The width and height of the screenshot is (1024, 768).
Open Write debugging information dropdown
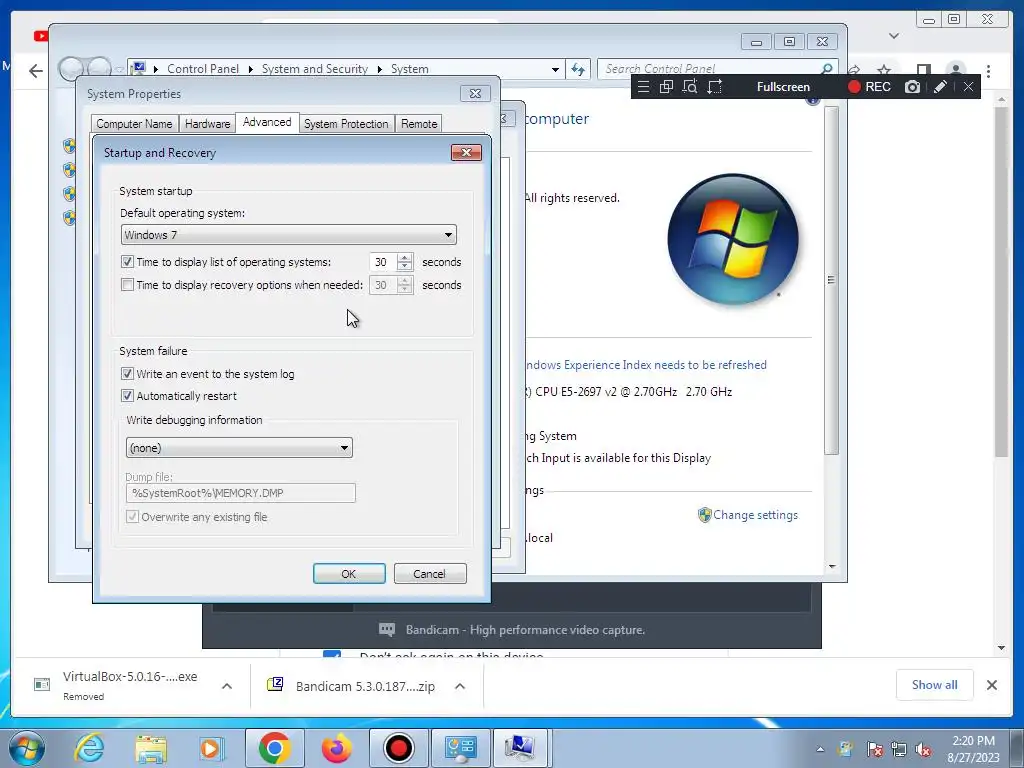pyautogui.click(x=239, y=448)
